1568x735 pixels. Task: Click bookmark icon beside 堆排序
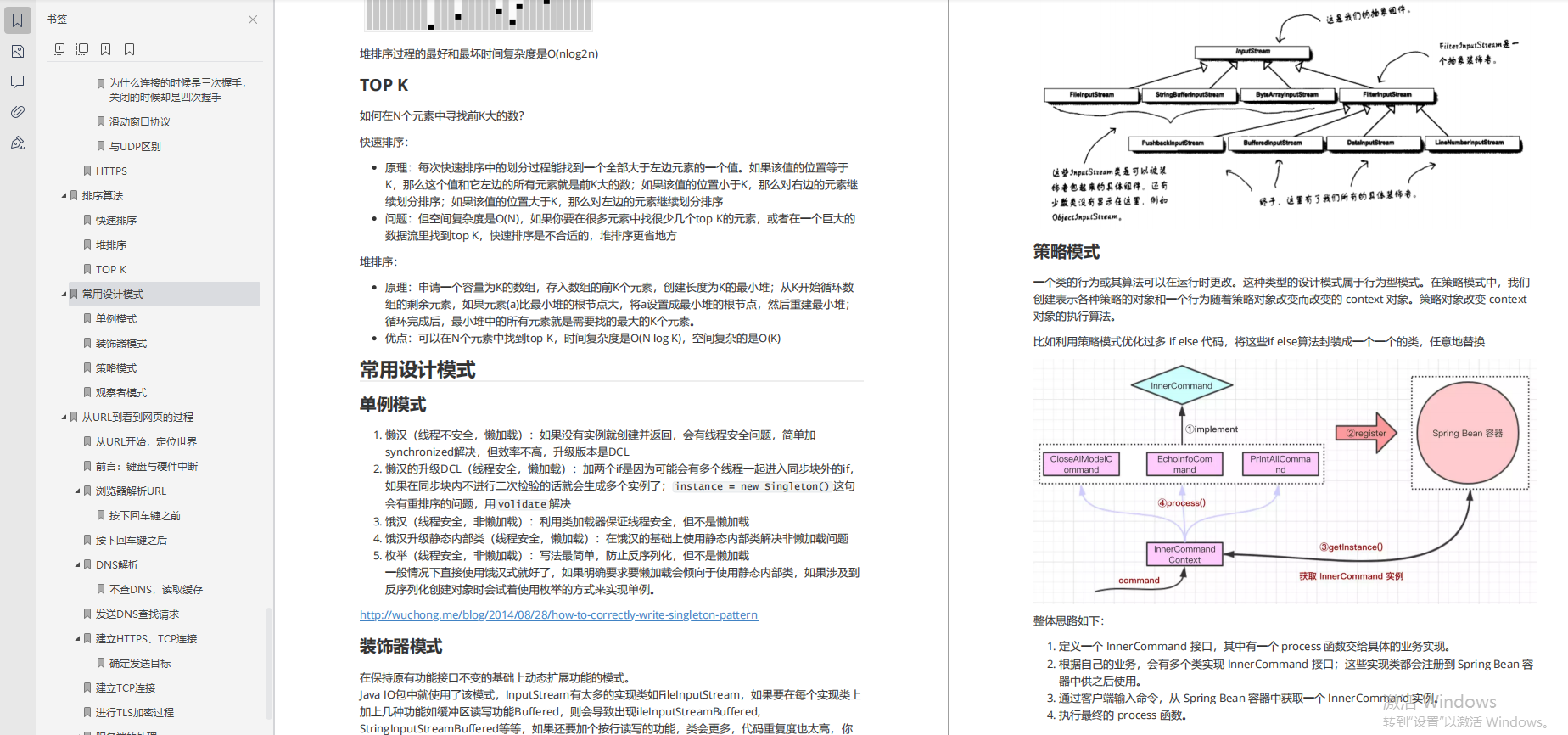point(87,244)
